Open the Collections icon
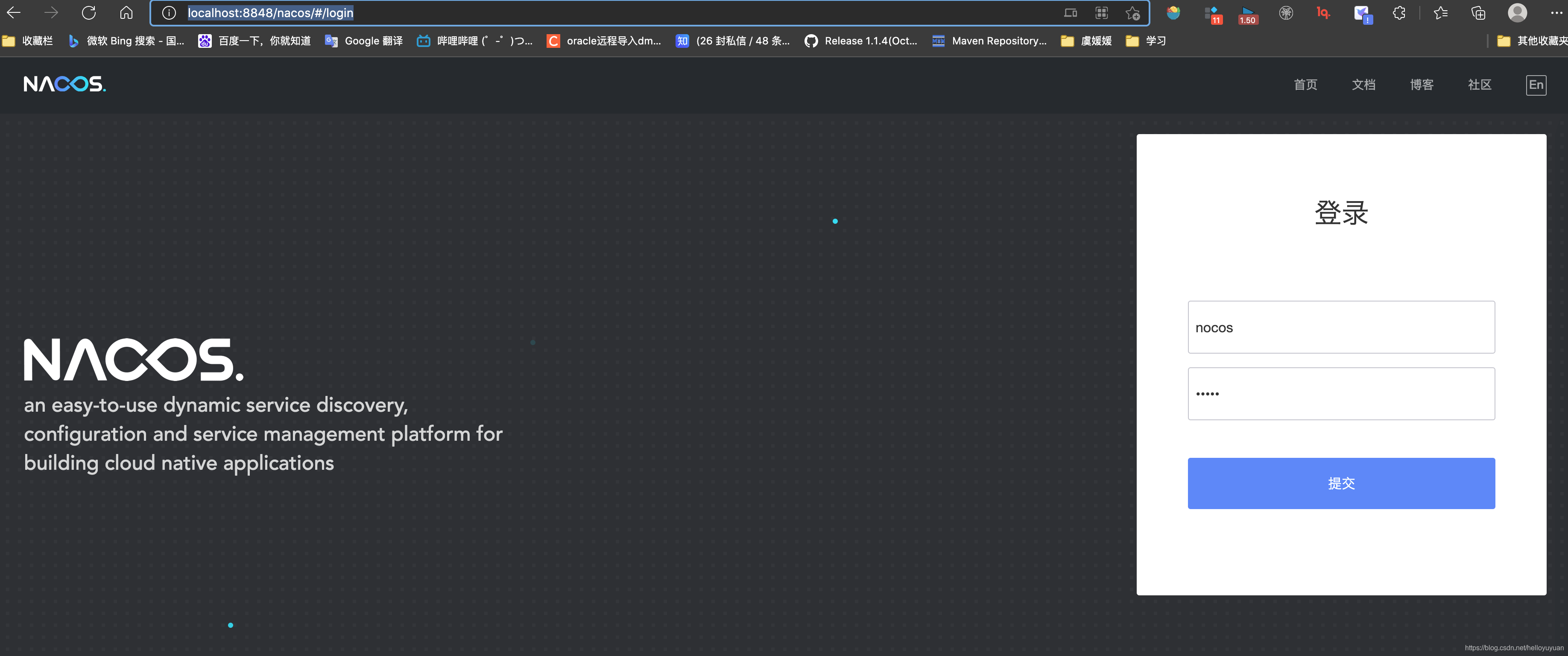1568x656 pixels. click(x=1478, y=13)
